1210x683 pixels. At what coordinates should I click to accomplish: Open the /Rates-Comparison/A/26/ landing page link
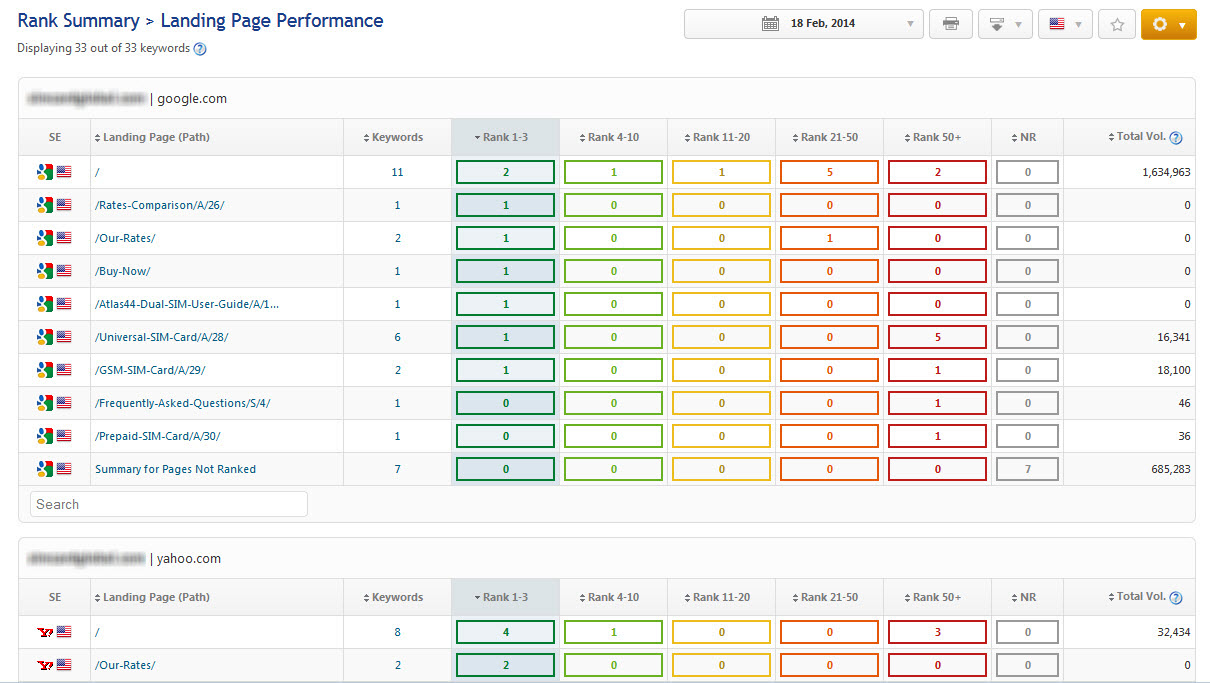159,205
